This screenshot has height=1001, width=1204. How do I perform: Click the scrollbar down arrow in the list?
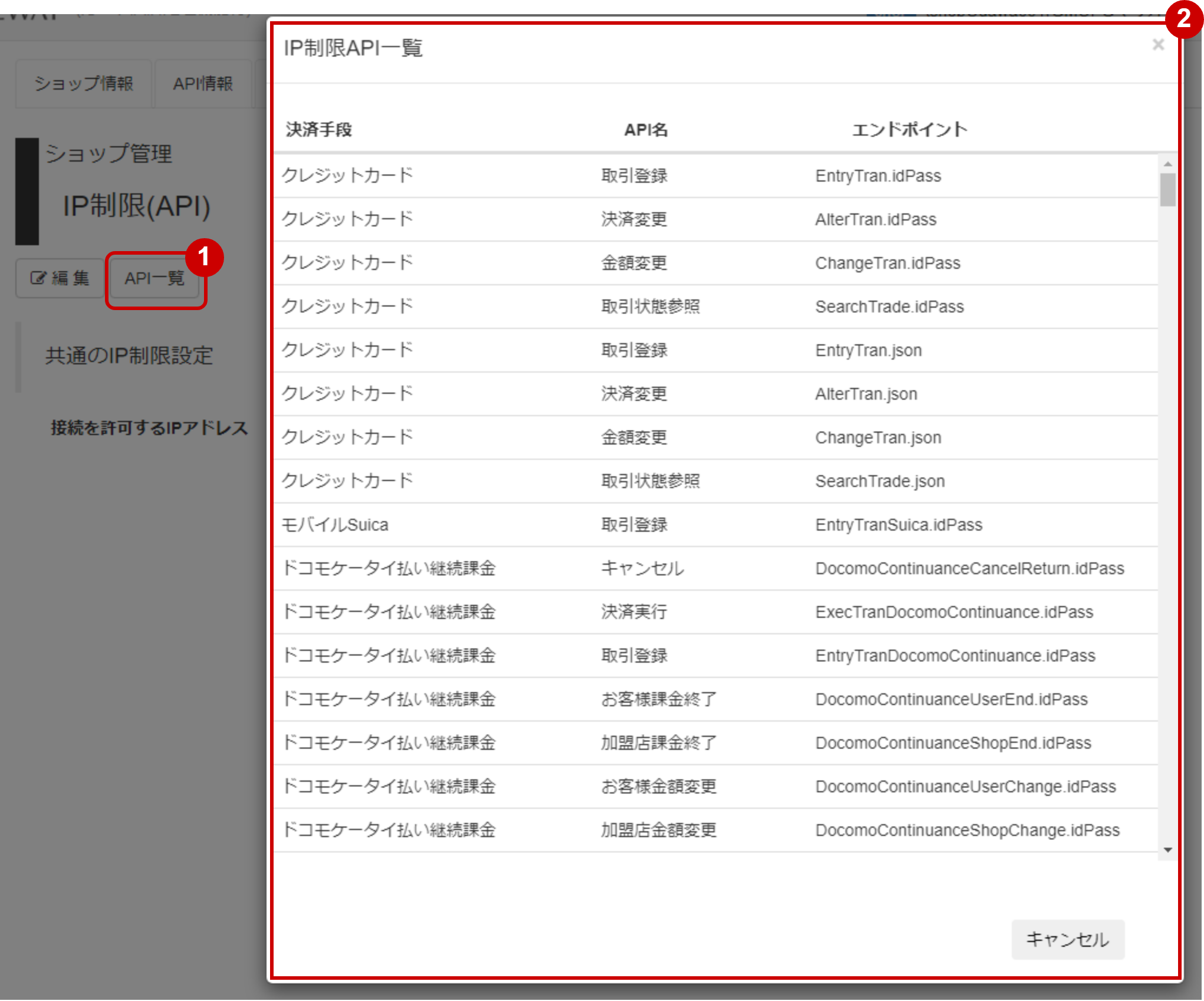[1167, 849]
